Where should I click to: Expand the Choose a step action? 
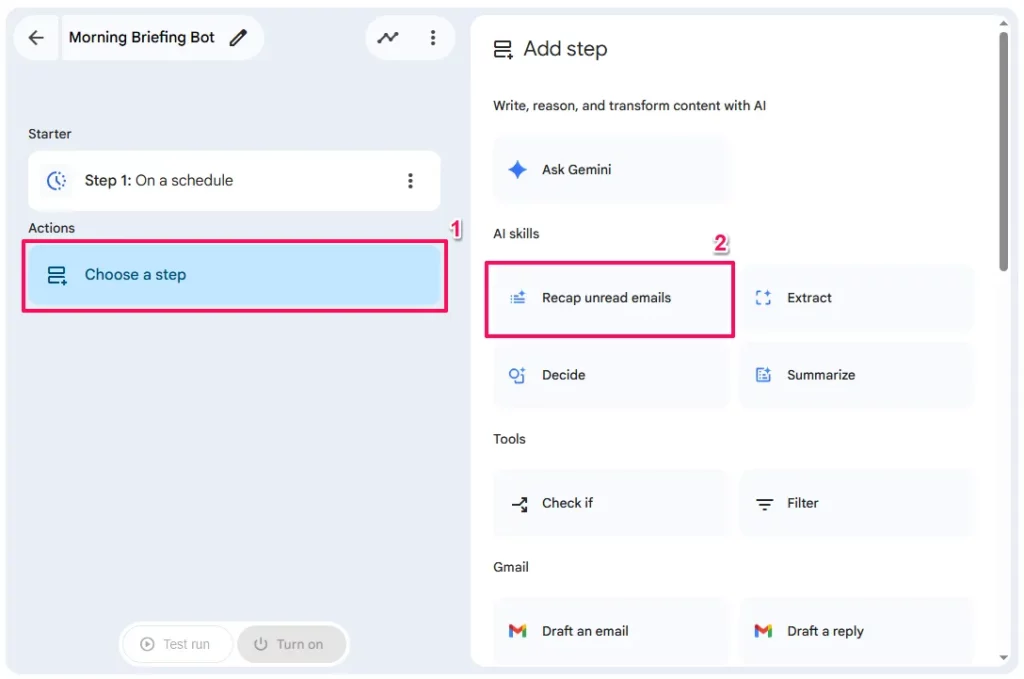[x=234, y=274]
